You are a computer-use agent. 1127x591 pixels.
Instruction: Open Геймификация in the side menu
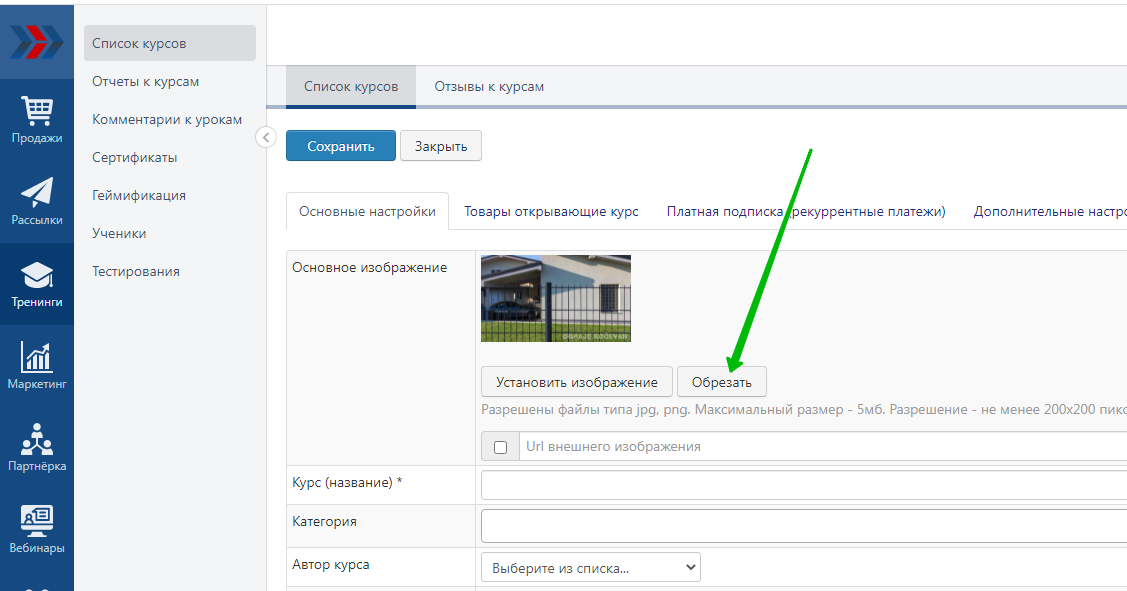click(139, 196)
